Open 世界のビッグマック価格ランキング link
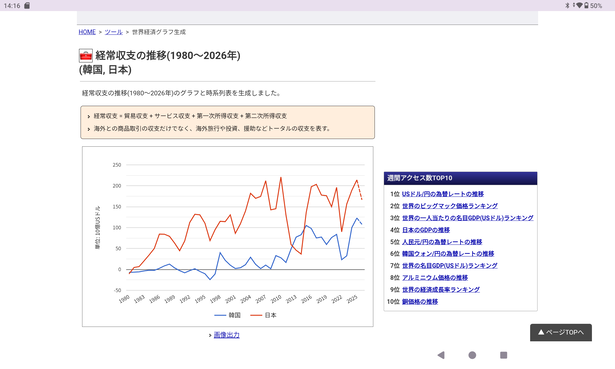The height and width of the screenshot is (369, 615). pos(450,206)
